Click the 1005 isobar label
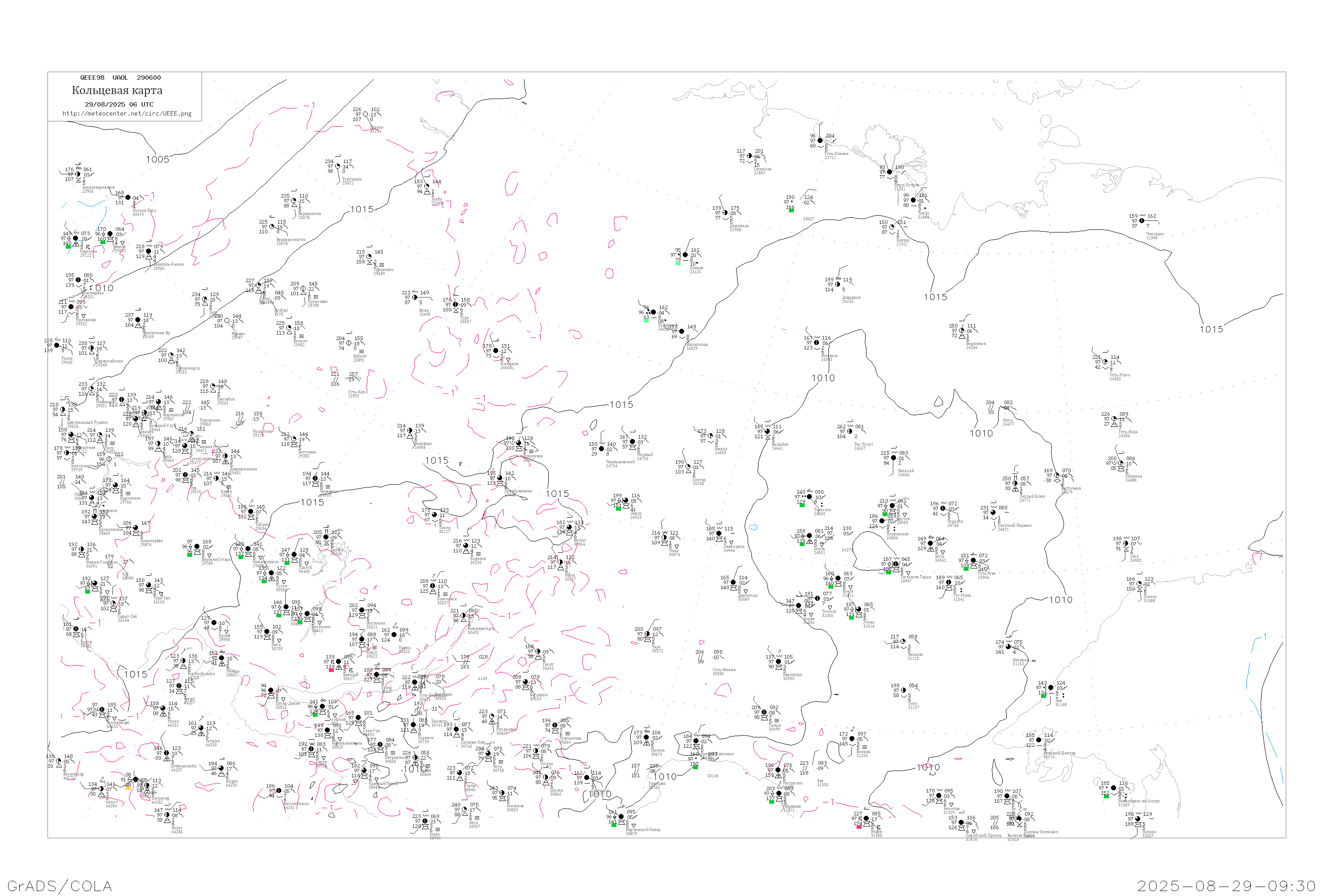1344x896 pixels. pyautogui.click(x=158, y=159)
